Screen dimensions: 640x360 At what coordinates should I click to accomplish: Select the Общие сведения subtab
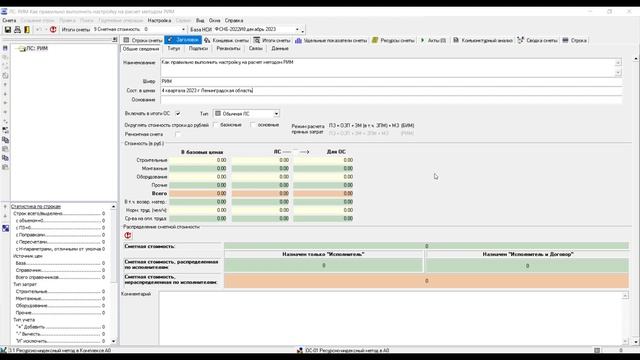[x=141, y=49]
